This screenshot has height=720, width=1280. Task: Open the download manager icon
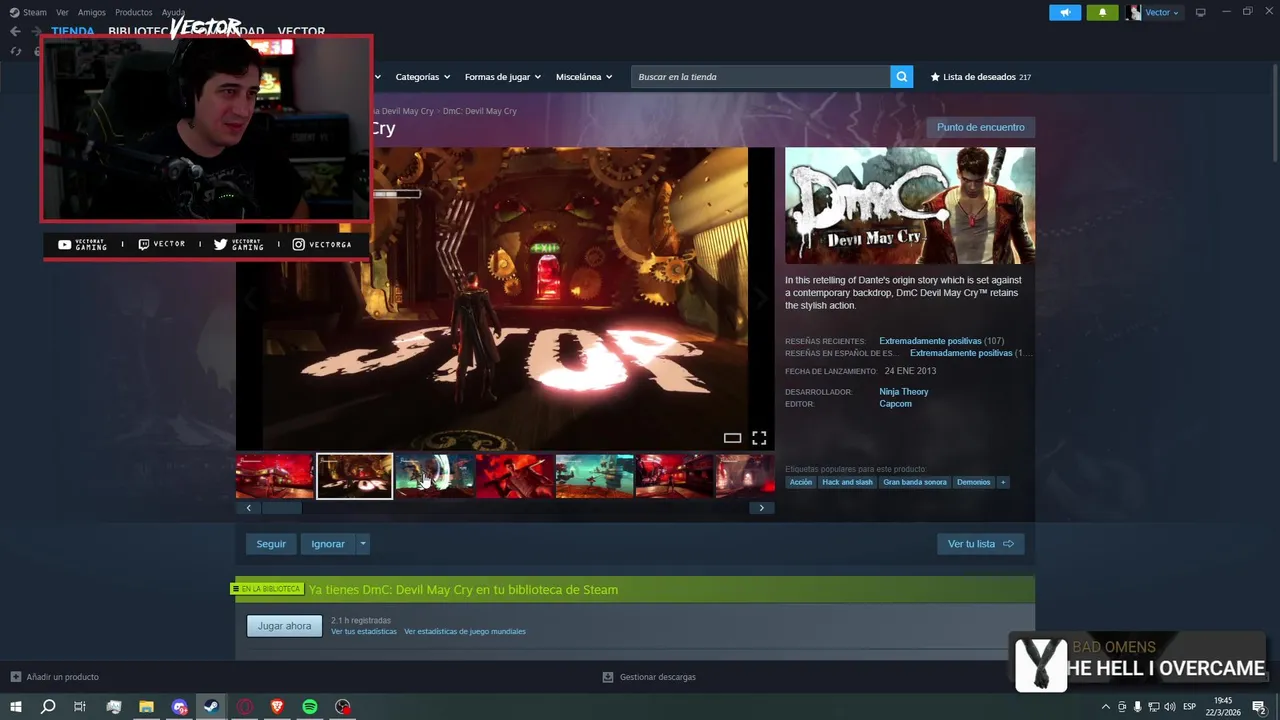[607, 677]
